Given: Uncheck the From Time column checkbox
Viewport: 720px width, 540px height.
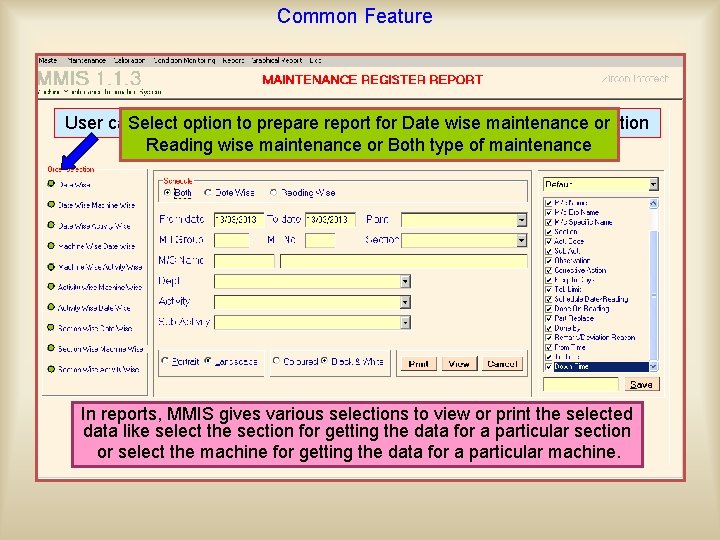Looking at the screenshot, I should (548, 347).
